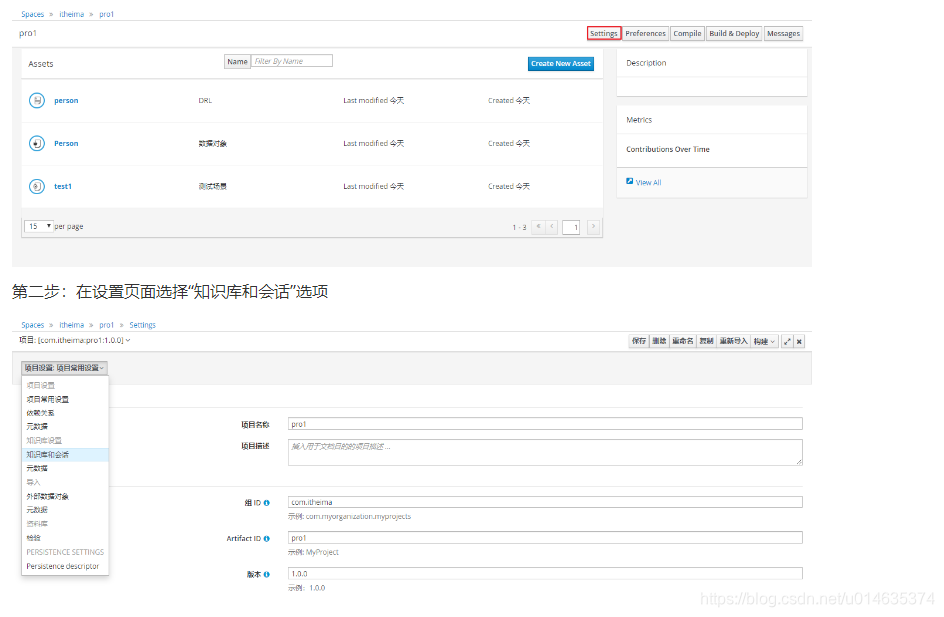Open the Name filter type selector
This screenshot has width=944, height=617.
point(237,61)
